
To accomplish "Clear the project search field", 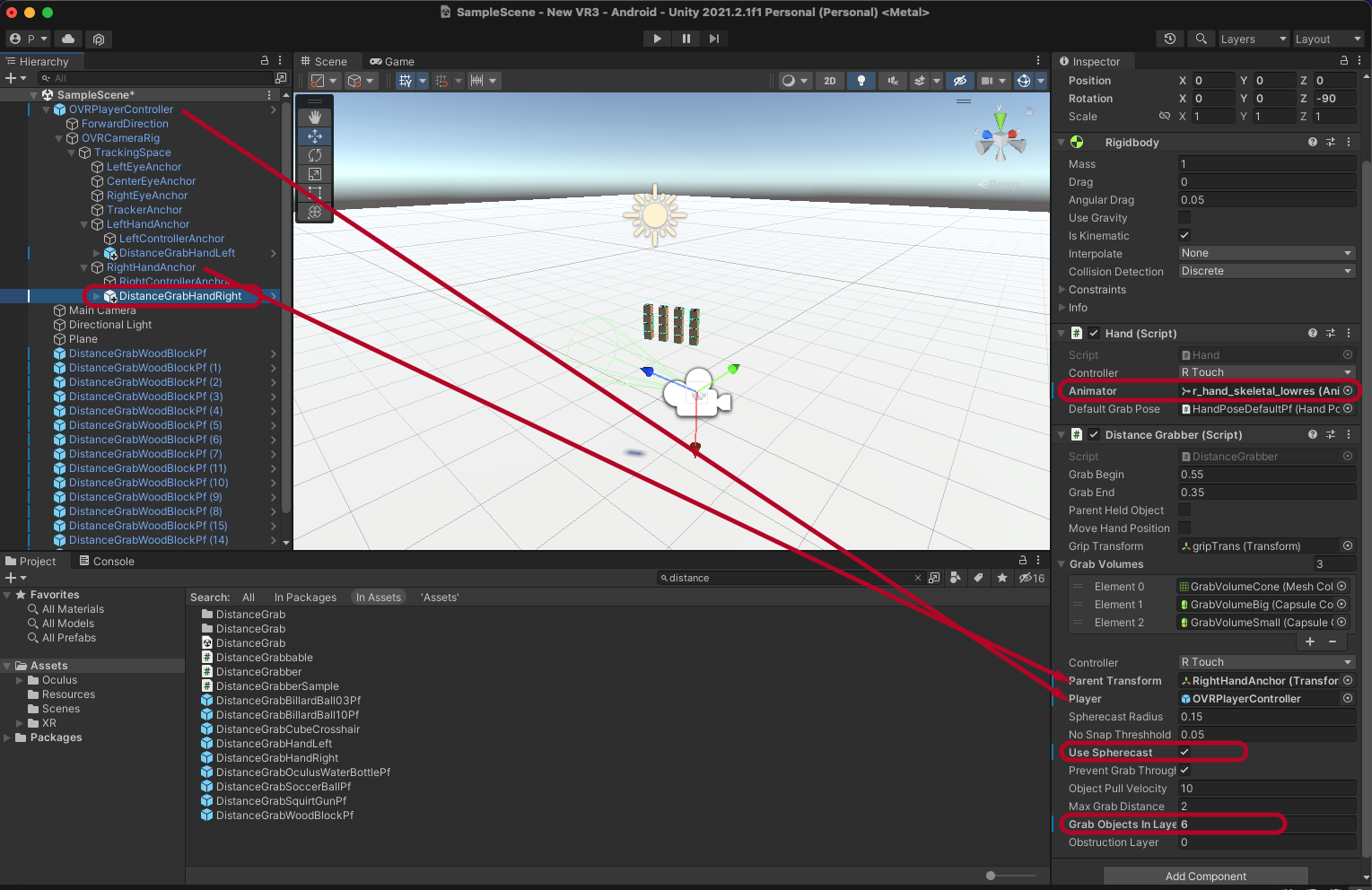I will 918,578.
